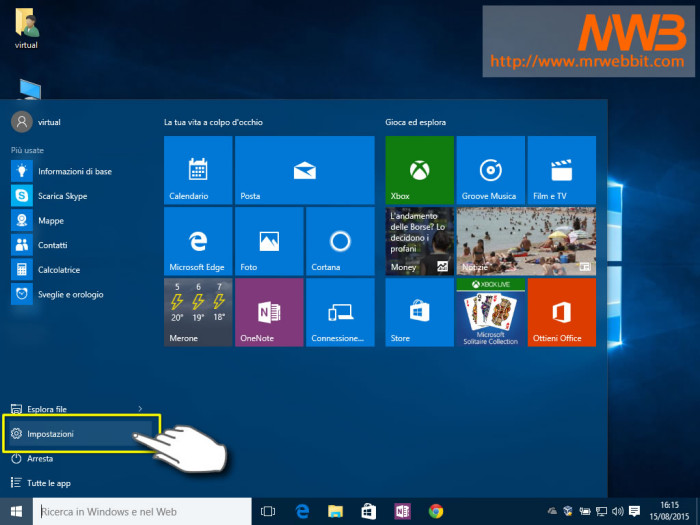700x525 pixels.
Task: Open Groove Musica tile
Action: (x=491, y=170)
